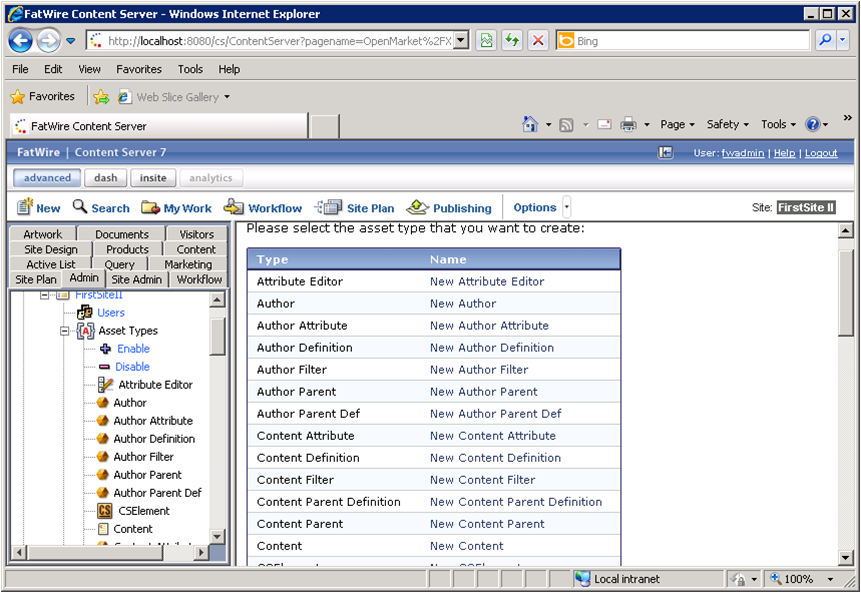Click the main content vertical scrollbar thumb
The width and height of the screenshot is (861, 593).
pyautogui.click(x=846, y=292)
